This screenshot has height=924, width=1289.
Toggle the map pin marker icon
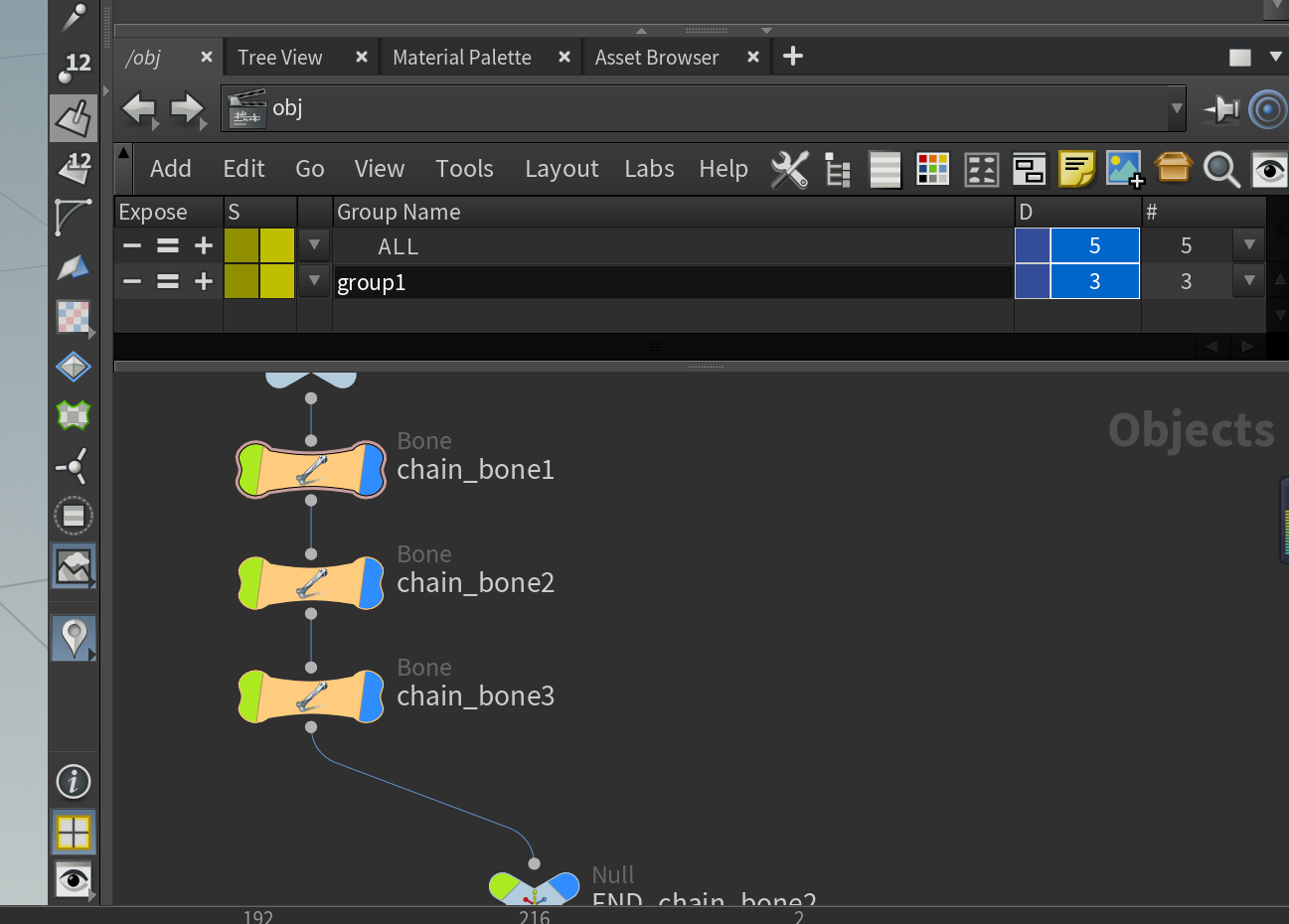click(x=74, y=638)
